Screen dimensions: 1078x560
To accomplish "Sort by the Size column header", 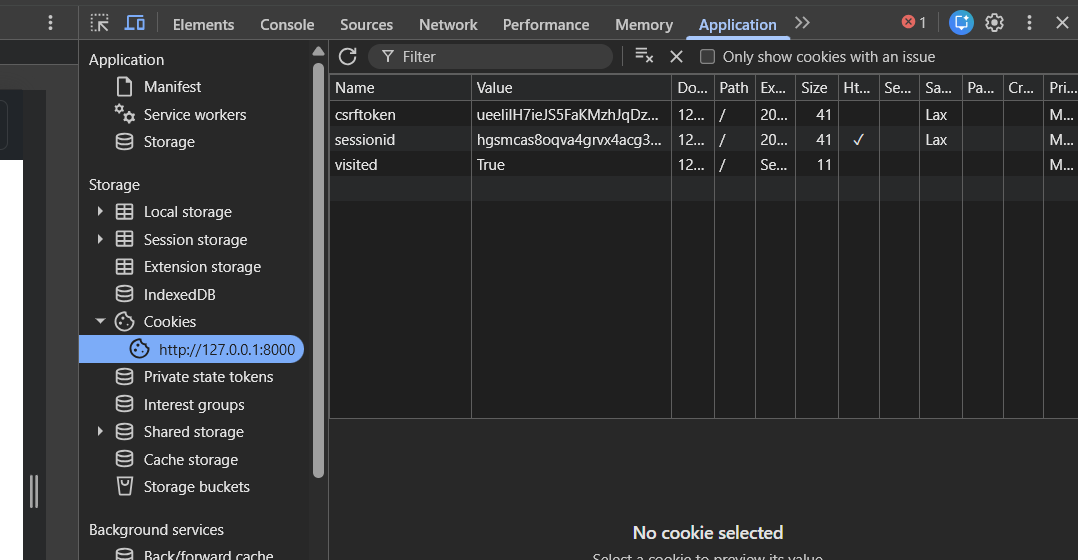I will pyautogui.click(x=817, y=87).
